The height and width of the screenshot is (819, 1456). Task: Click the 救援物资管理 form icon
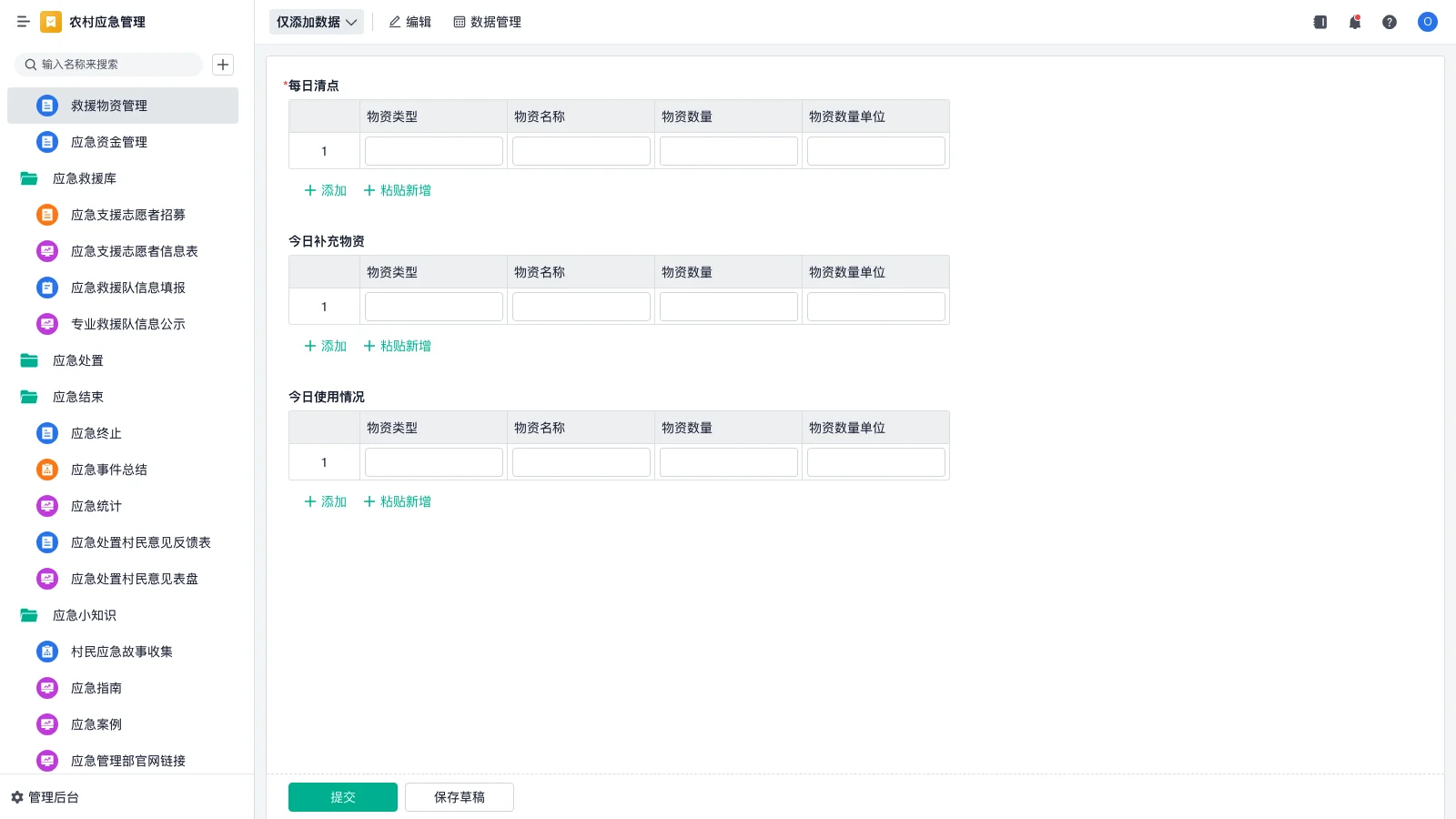47,106
